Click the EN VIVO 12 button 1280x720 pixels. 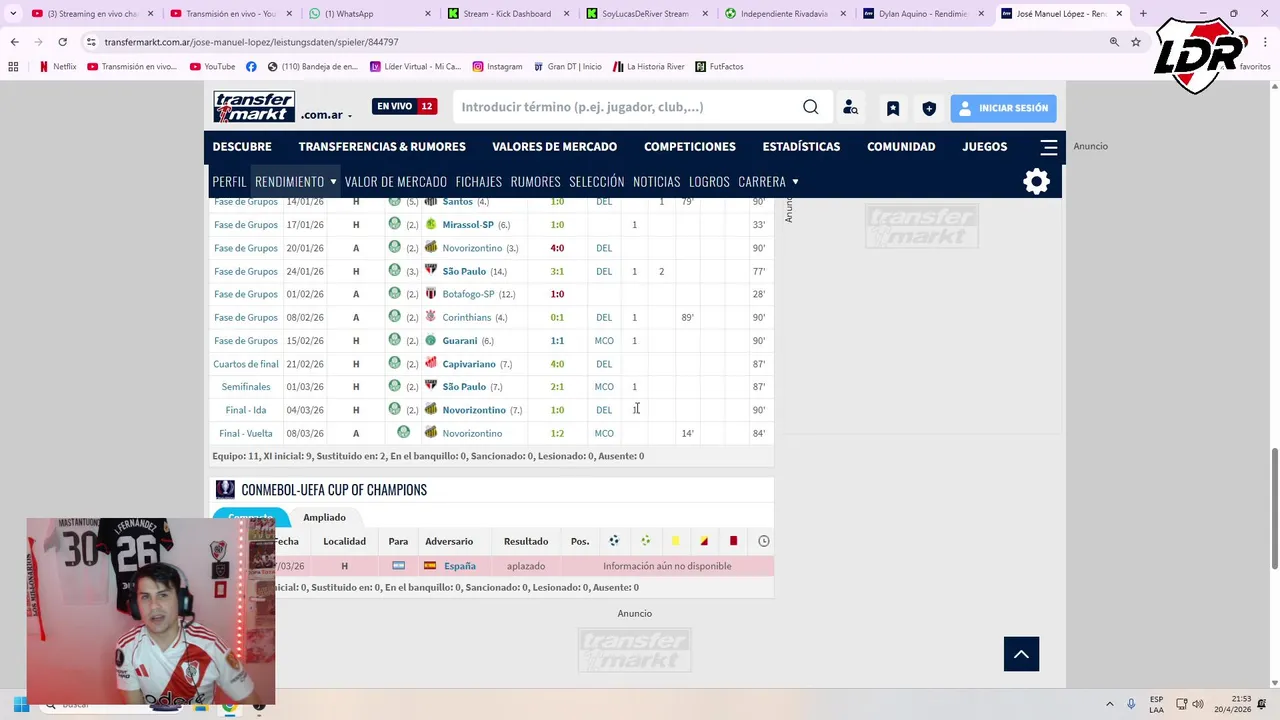coord(405,106)
